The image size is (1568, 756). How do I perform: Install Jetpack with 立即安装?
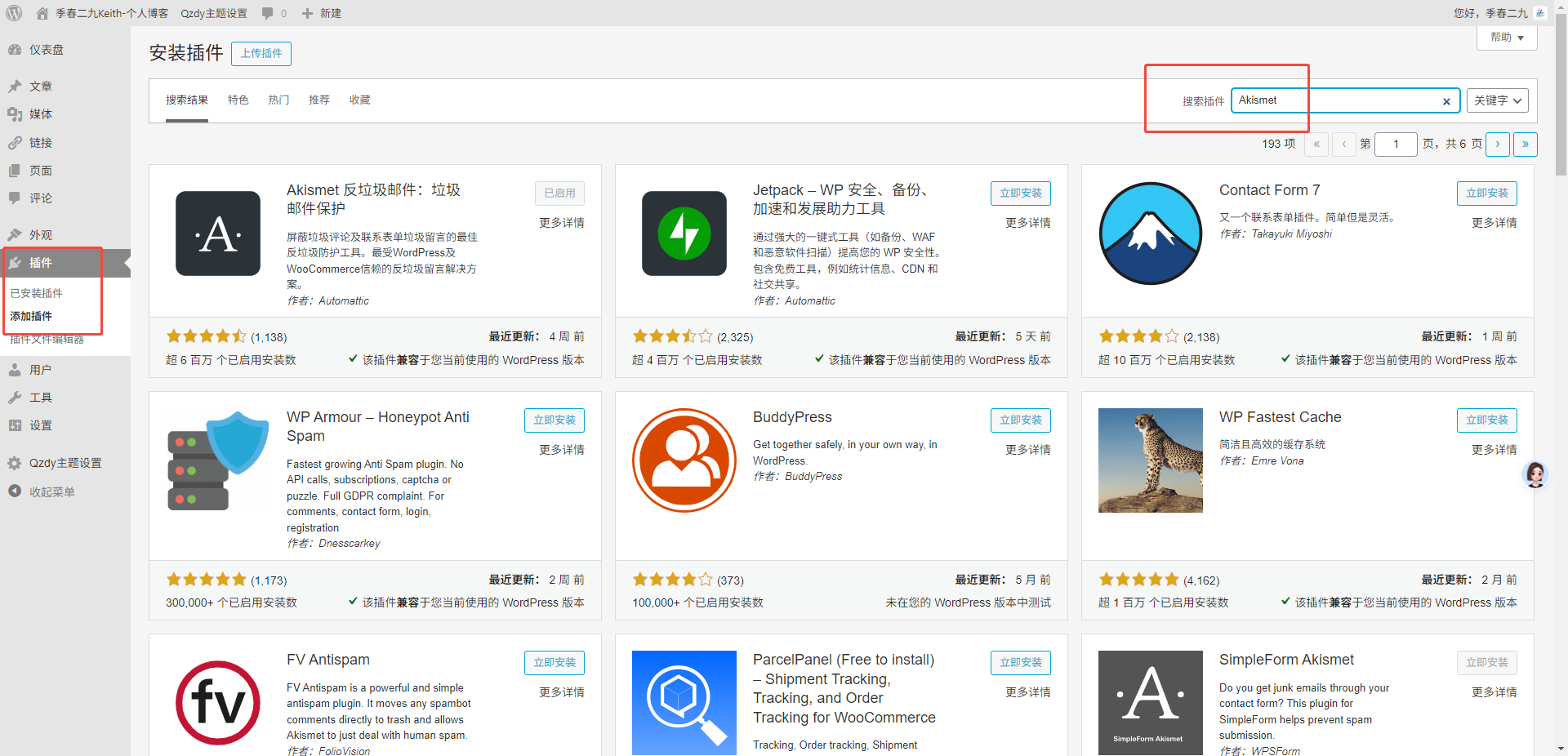pos(1021,193)
